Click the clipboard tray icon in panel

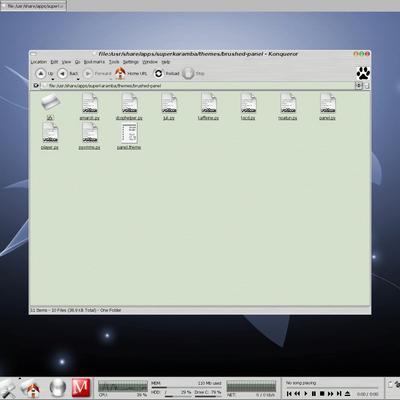pyautogui.click(x=390, y=384)
